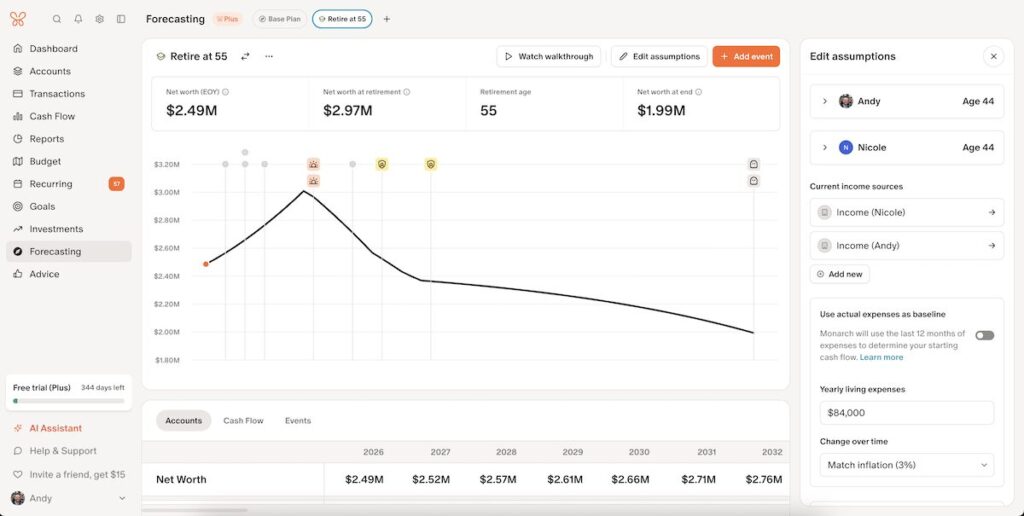1024x516 pixels.
Task: Select the Retire at 55 scenario tab
Action: (x=342, y=19)
